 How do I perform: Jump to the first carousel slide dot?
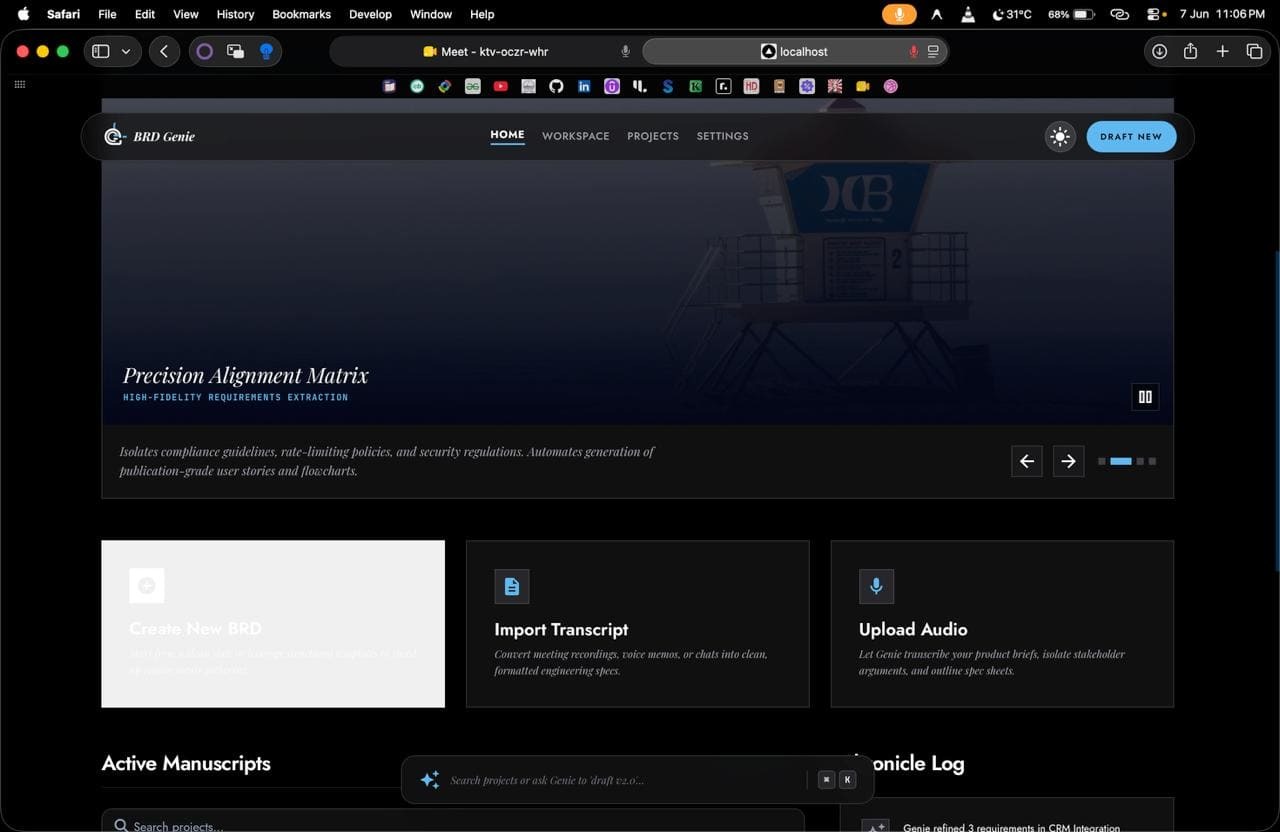(1102, 461)
